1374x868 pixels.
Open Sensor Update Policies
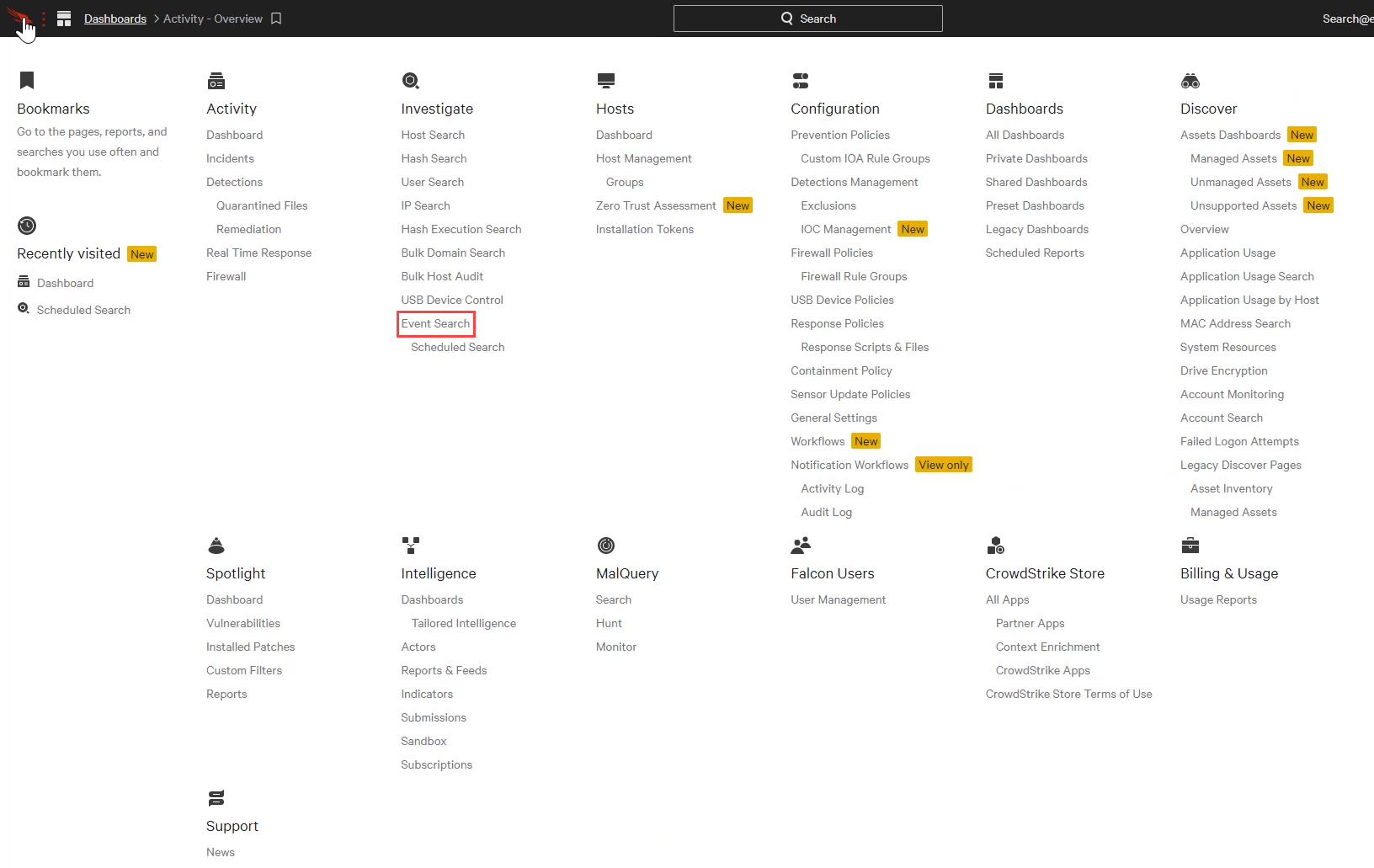(x=850, y=394)
